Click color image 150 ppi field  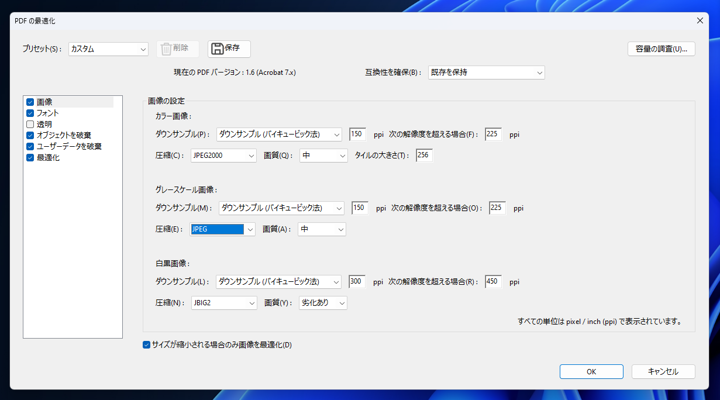[357, 134]
